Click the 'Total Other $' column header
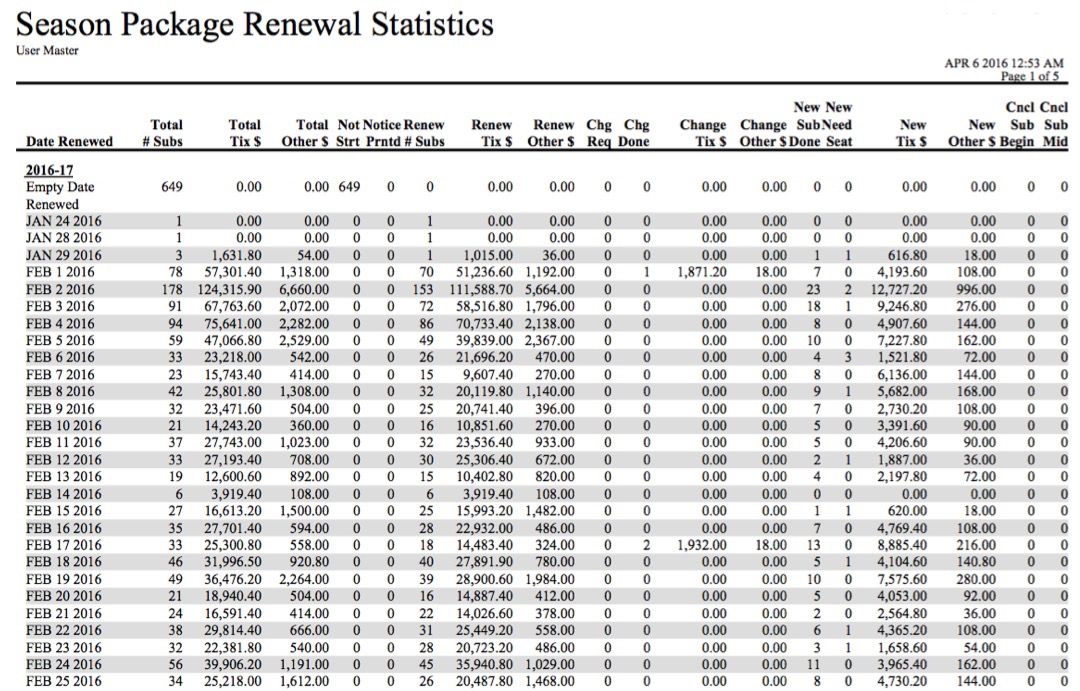The width and height of the screenshot is (1080, 691). [304, 133]
